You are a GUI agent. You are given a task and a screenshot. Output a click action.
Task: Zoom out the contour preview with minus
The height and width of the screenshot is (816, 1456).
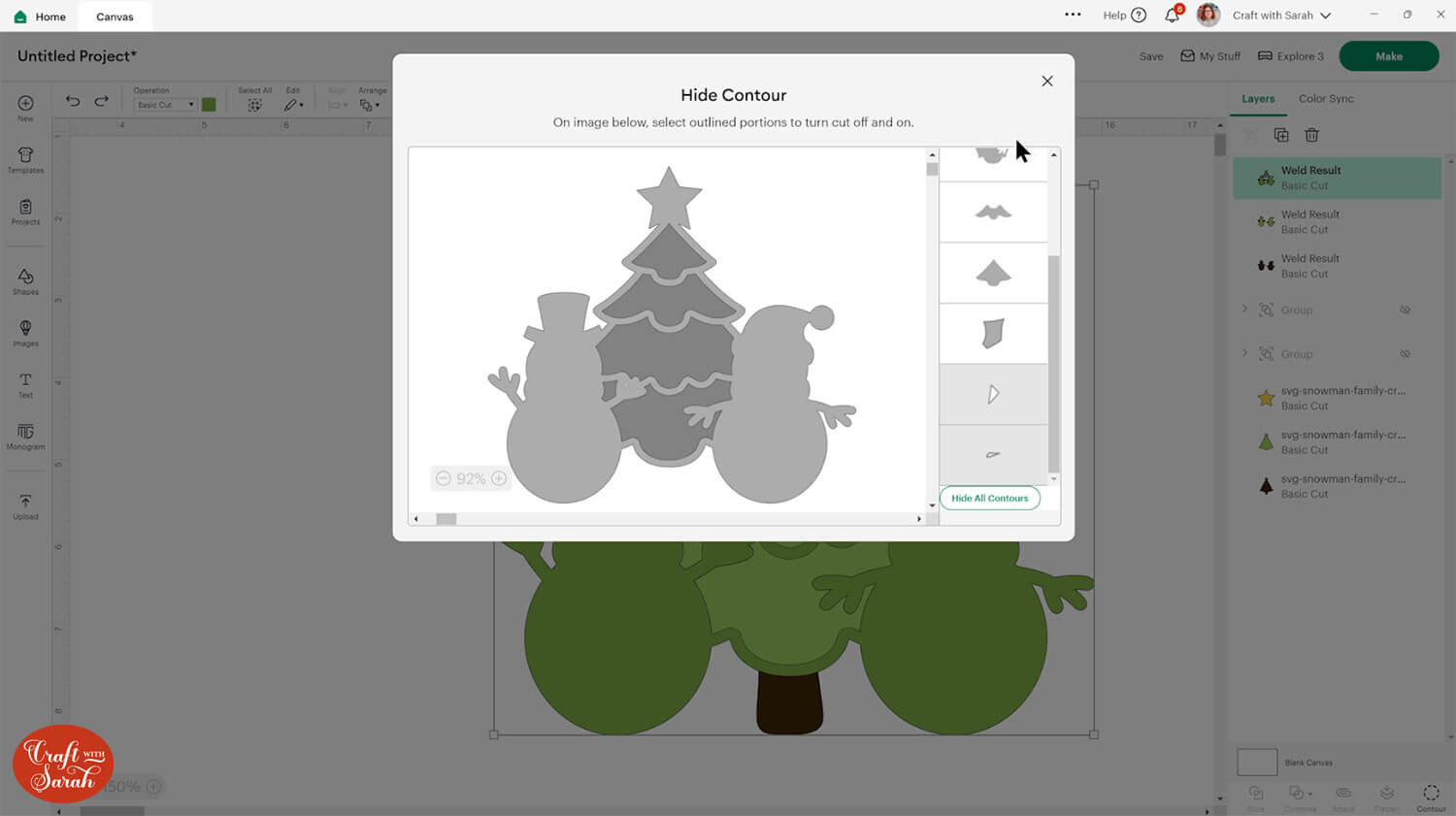click(x=444, y=478)
